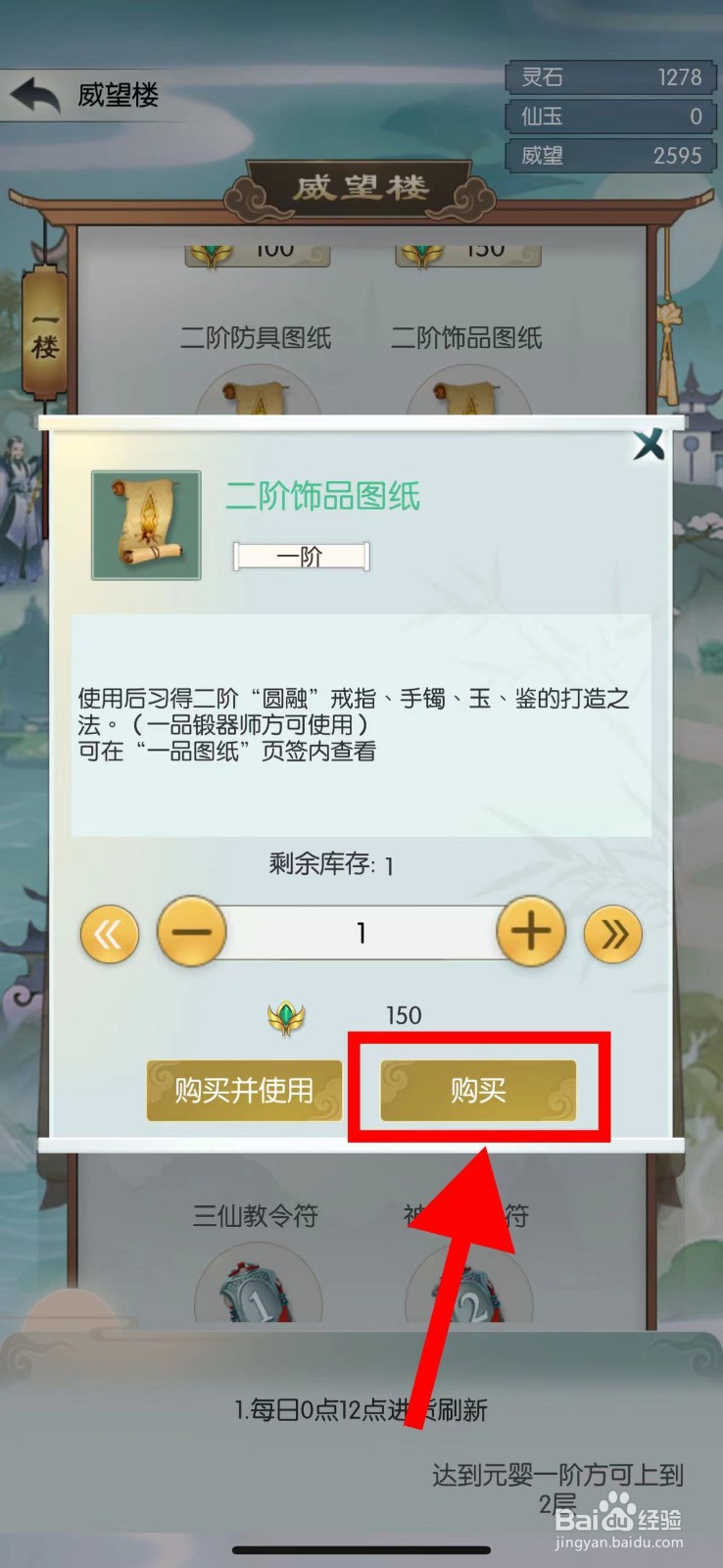Image resolution: width=723 pixels, height=1568 pixels.
Task: Tap the 威望楼 title plaque
Action: coord(361,188)
